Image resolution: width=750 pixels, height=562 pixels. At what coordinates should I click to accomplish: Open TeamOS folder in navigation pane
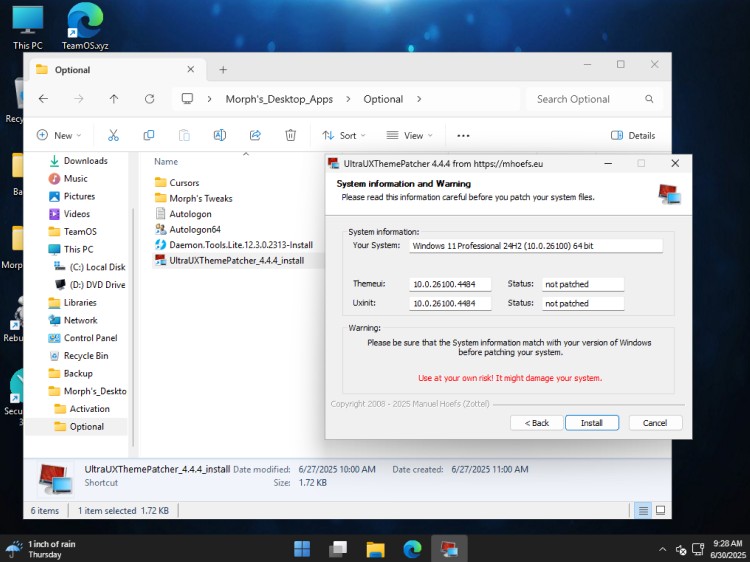point(73,231)
